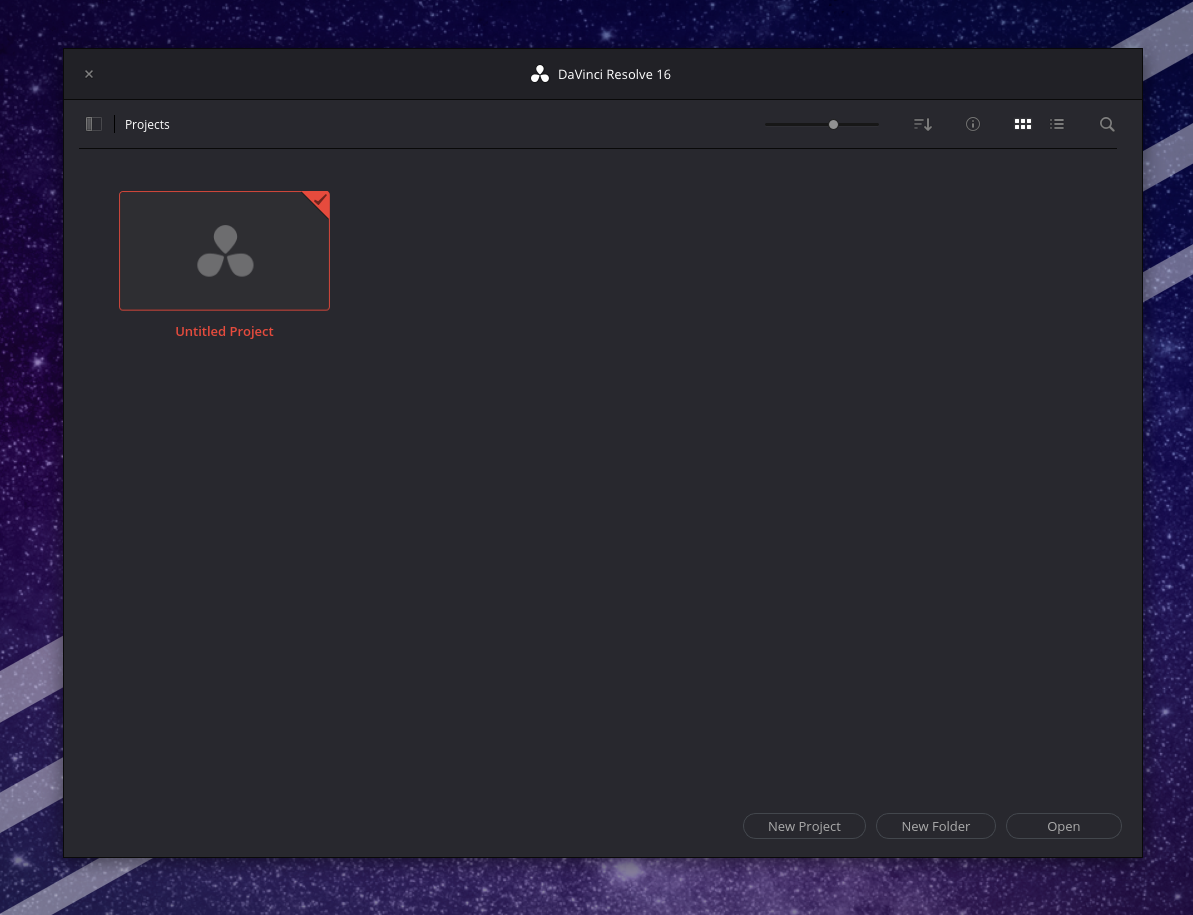
Task: Click the red flag on Untitled Project thumbnail
Action: (x=317, y=203)
